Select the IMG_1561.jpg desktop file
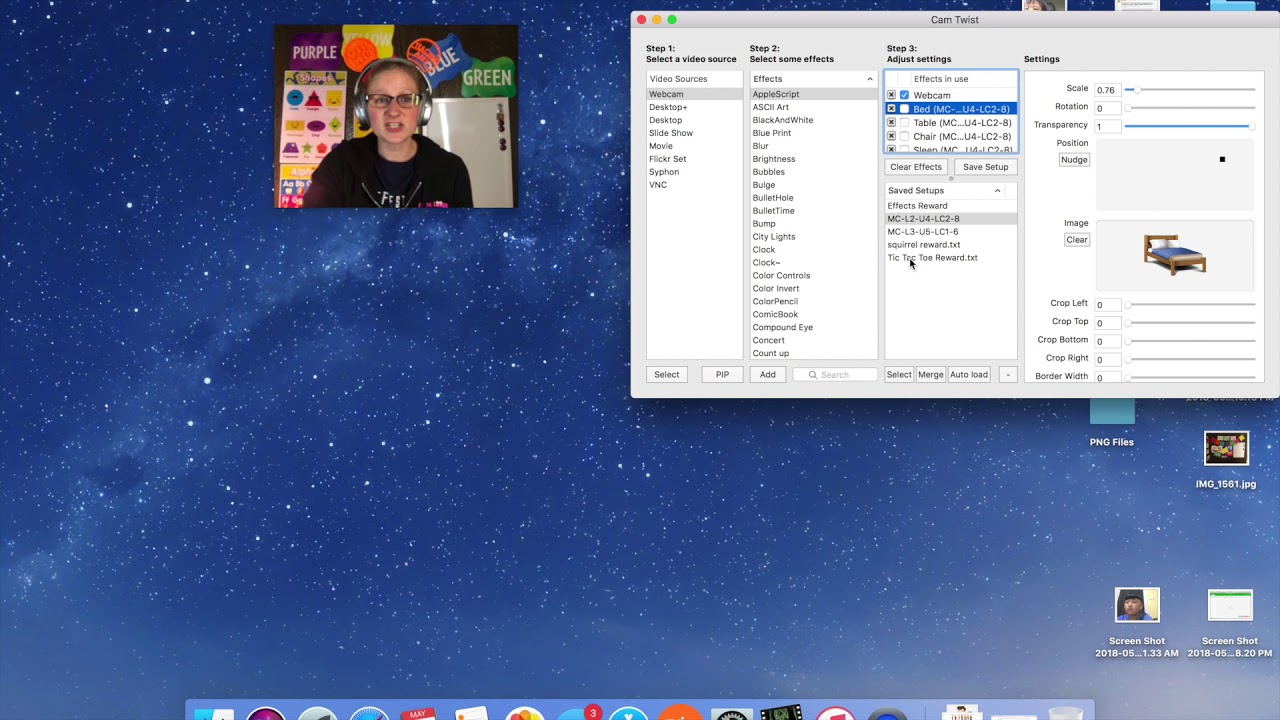 tap(1226, 460)
